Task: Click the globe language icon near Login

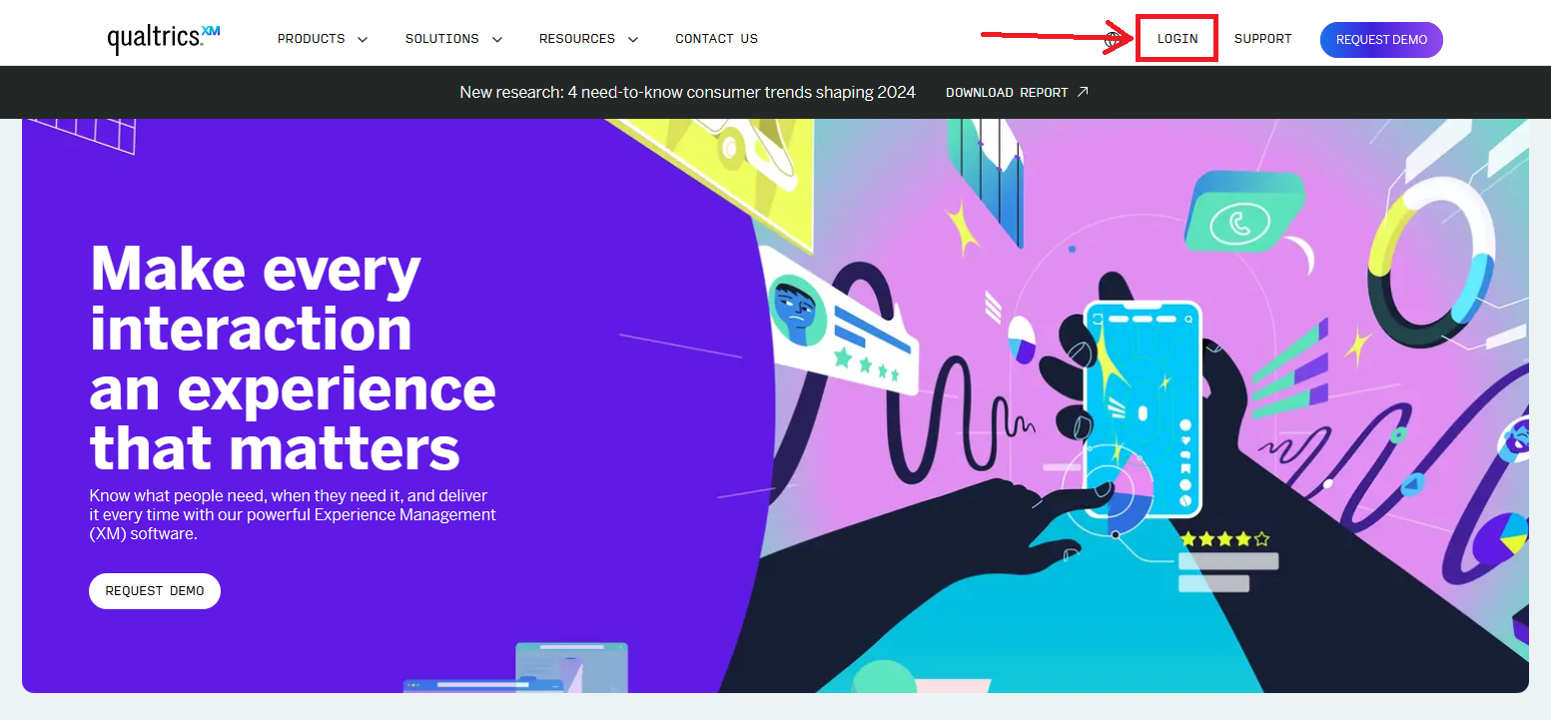Action: click(x=1112, y=39)
